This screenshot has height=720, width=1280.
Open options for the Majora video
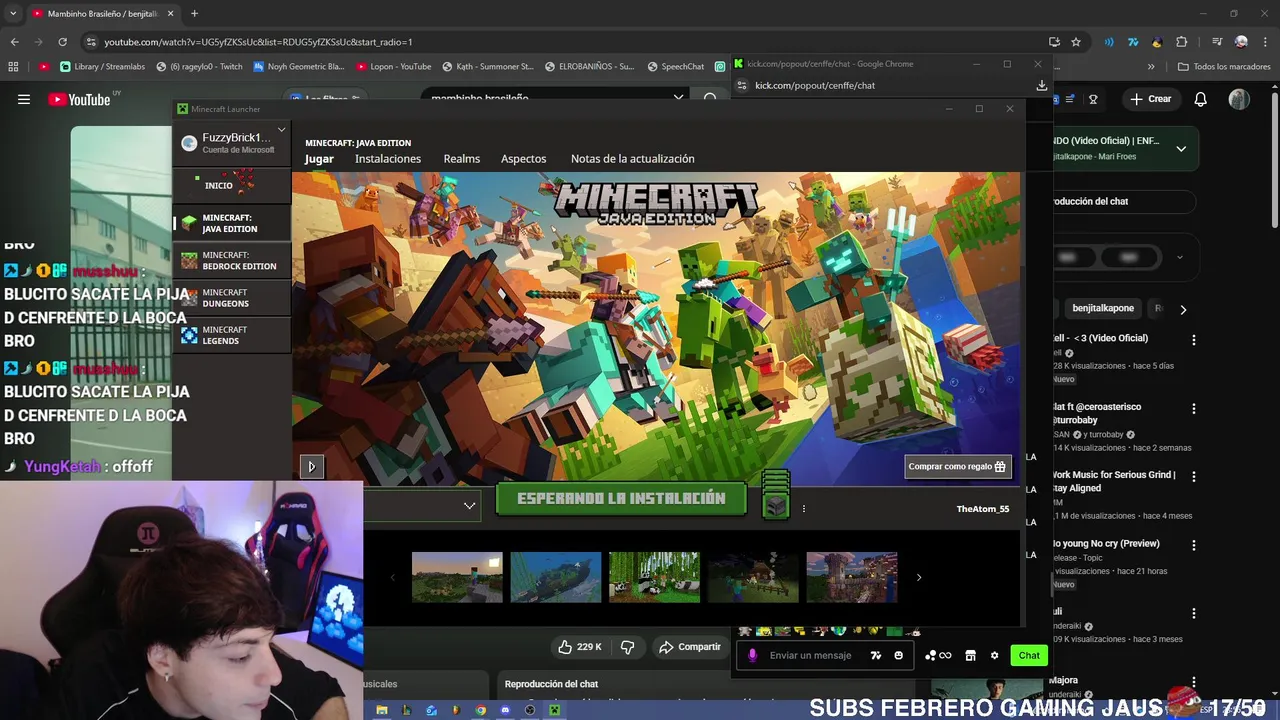click(x=1193, y=683)
